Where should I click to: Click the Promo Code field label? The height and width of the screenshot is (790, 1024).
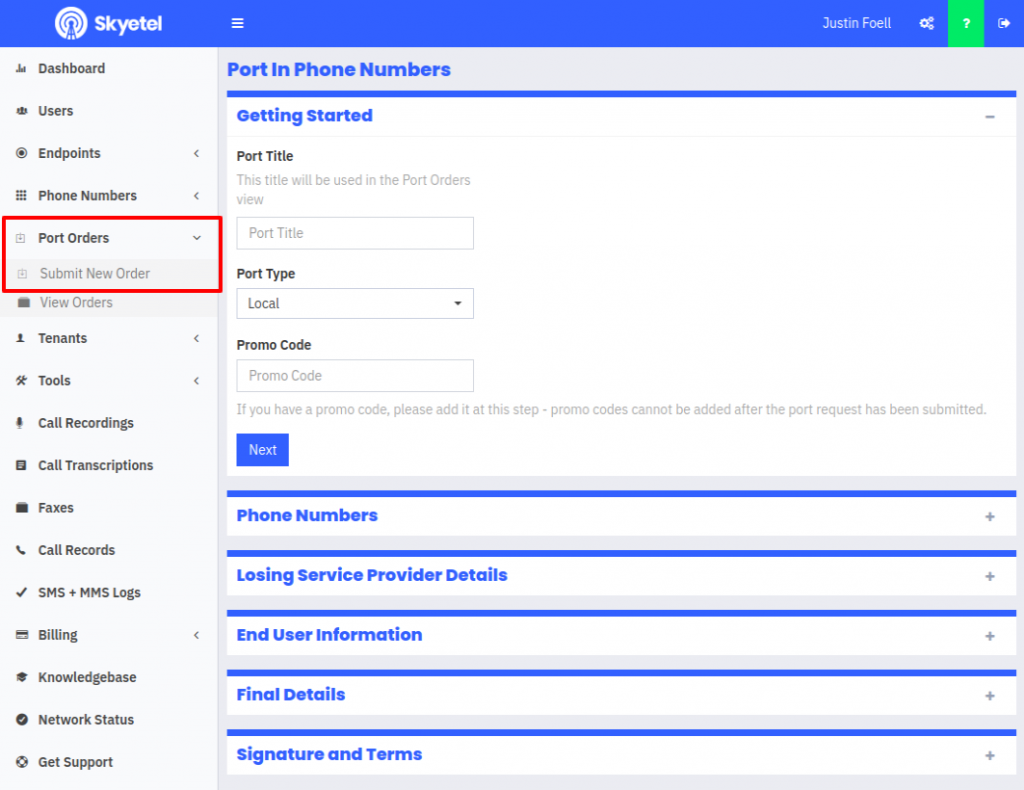coord(274,345)
